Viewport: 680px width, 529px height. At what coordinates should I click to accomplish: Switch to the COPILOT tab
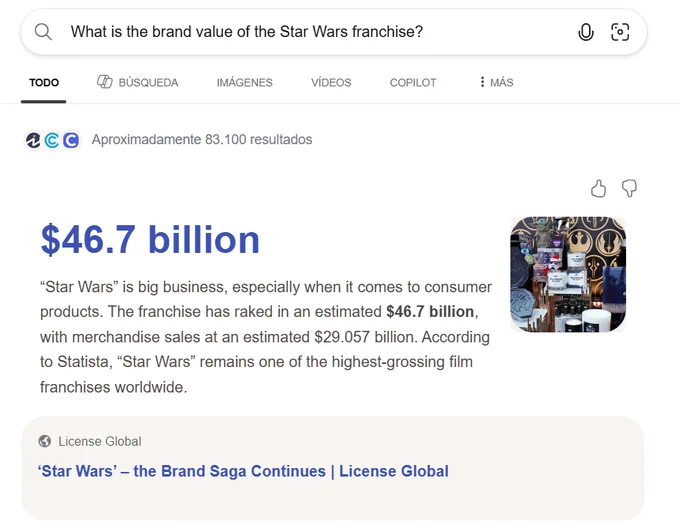413,82
